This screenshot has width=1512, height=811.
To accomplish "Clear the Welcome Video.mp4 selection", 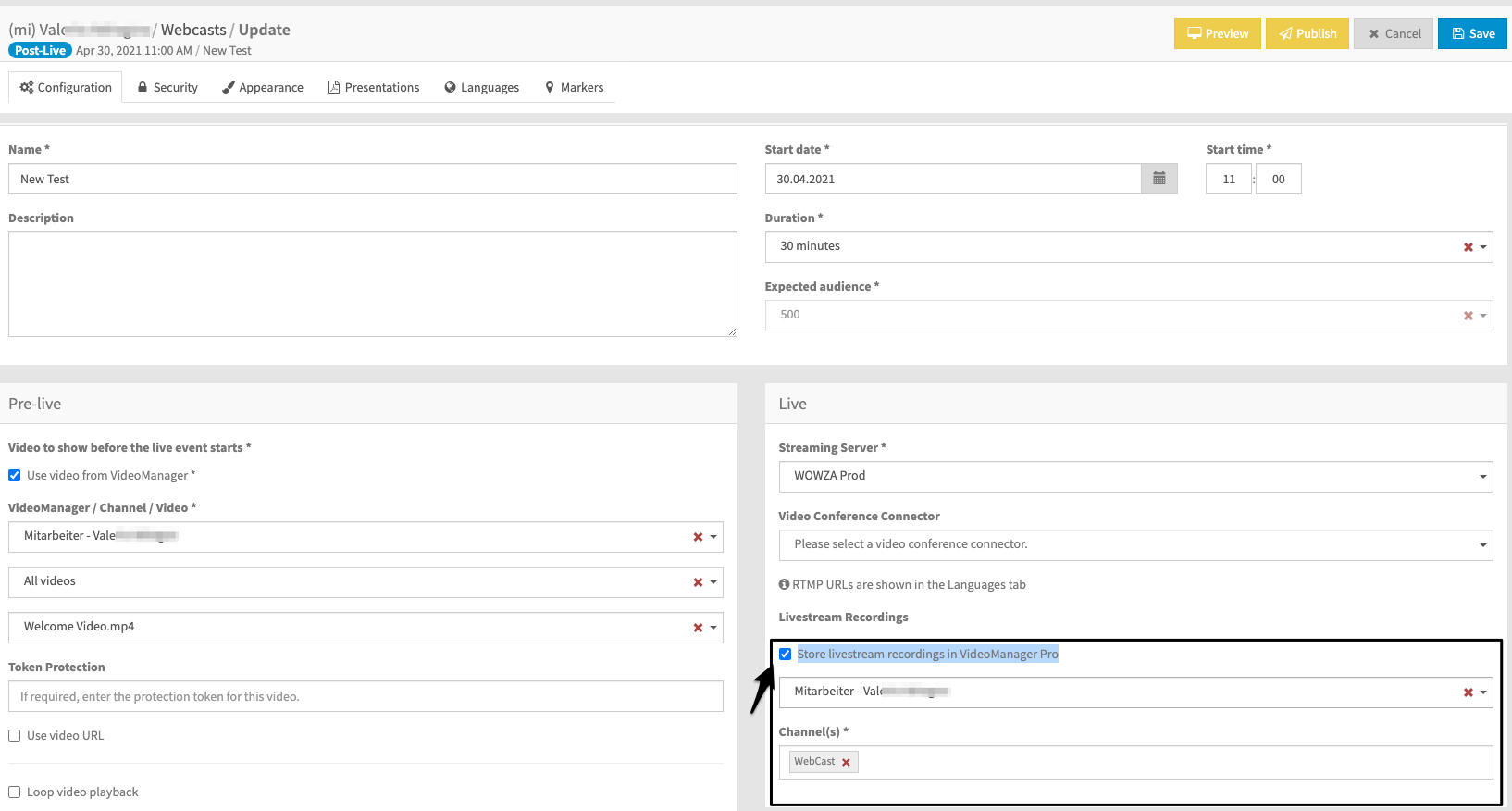I will click(698, 628).
